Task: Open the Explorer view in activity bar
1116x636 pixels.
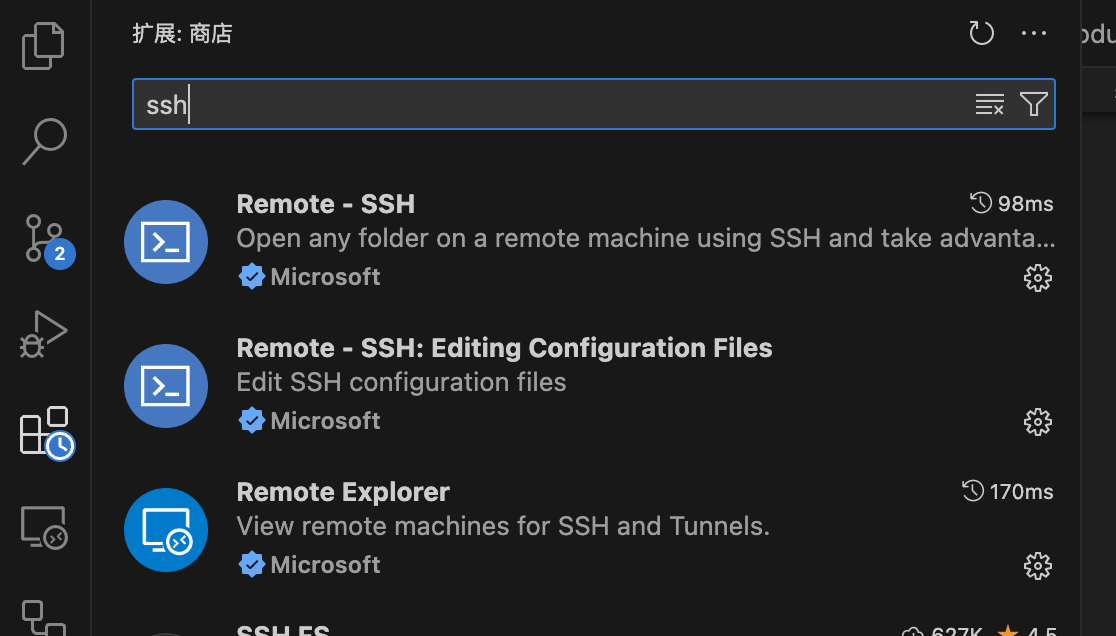Action: [44, 46]
